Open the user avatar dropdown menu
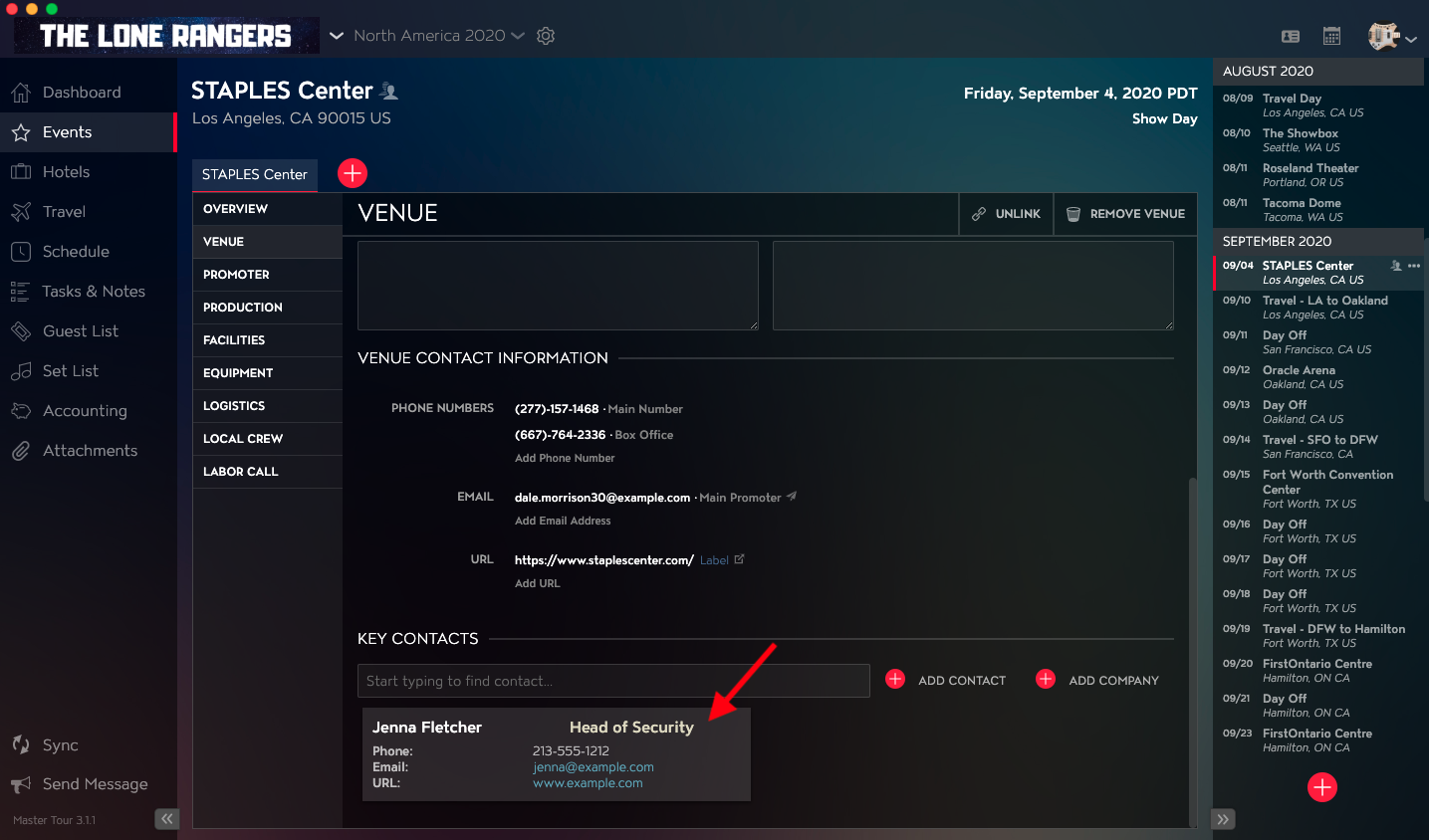 (x=1392, y=37)
